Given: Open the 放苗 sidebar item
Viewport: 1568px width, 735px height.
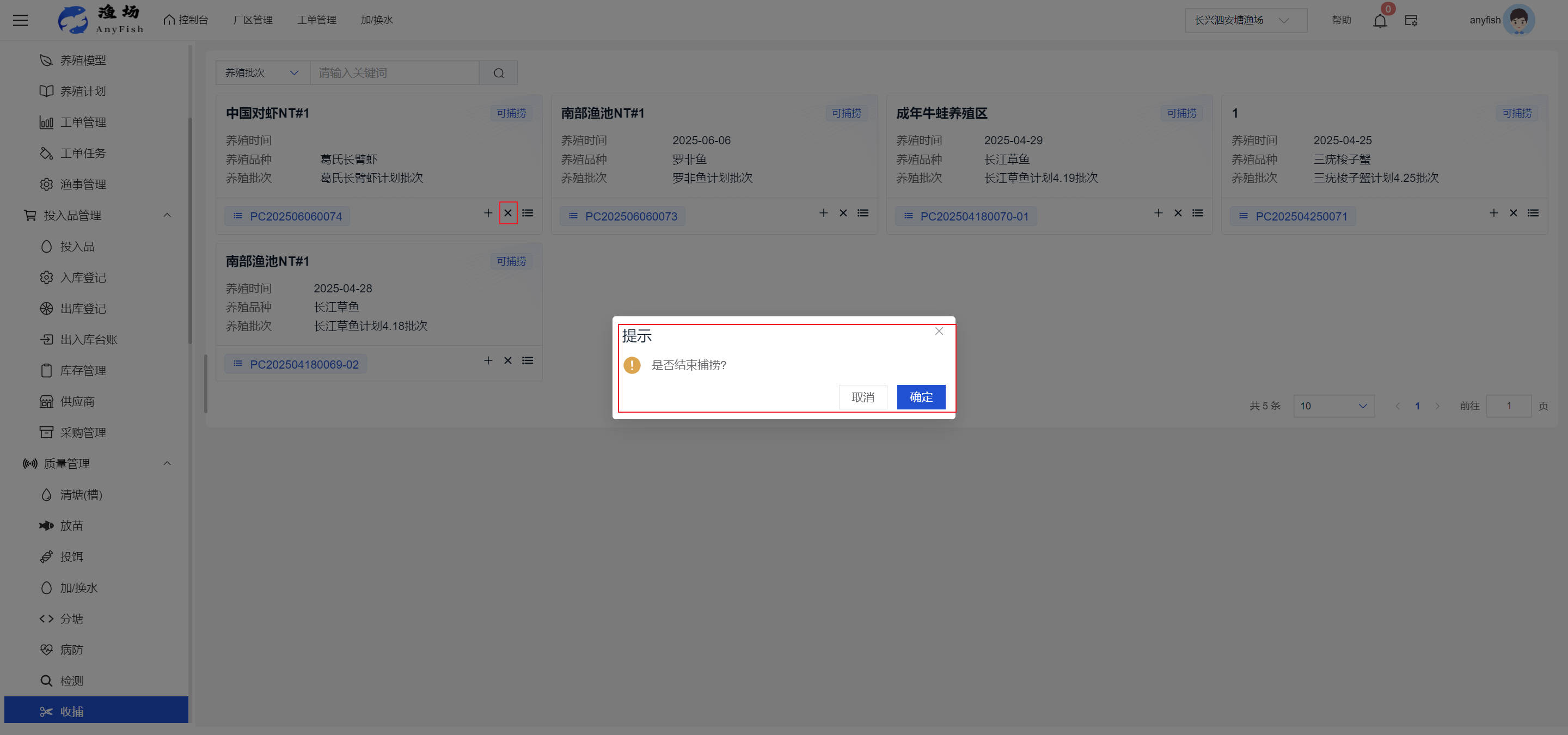Looking at the screenshot, I should [x=71, y=525].
